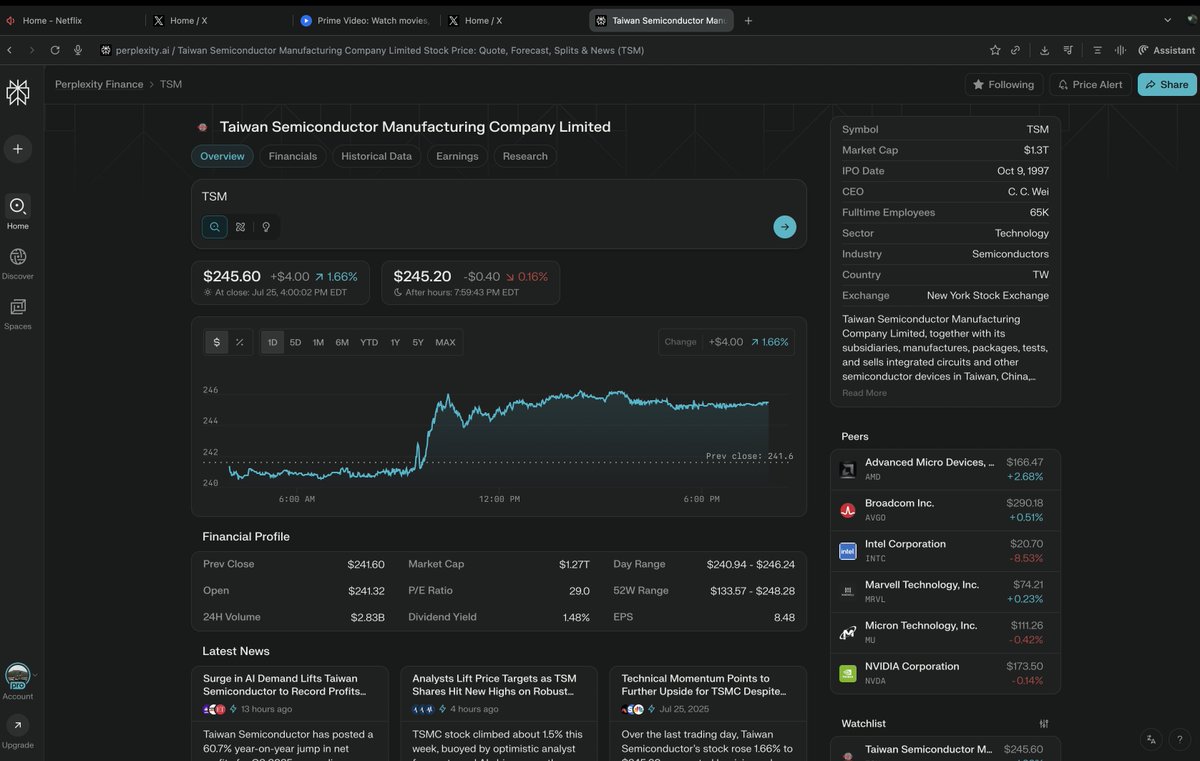Viewport: 1200px width, 761px height.
Task: Open the Marvell Technology peer row
Action: point(945,591)
